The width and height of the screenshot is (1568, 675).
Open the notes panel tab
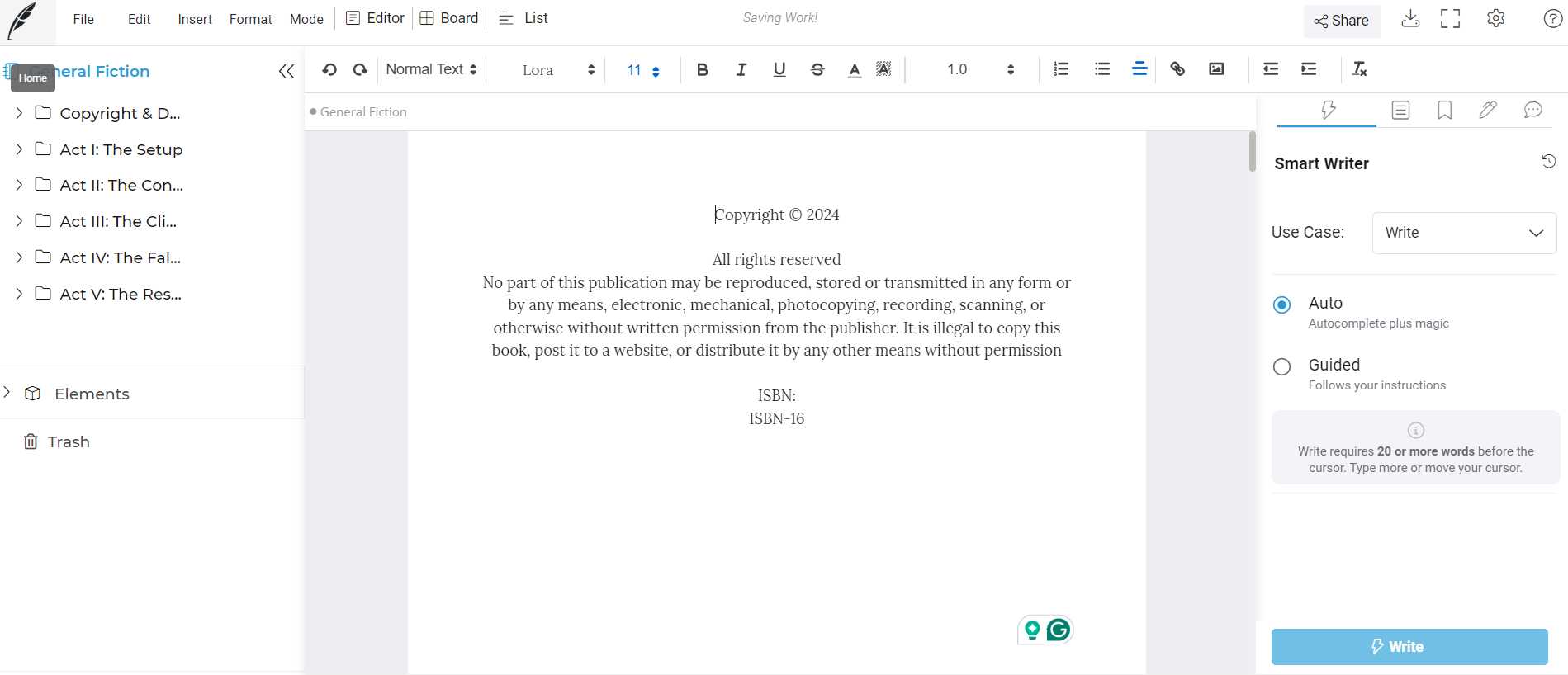(x=1401, y=110)
